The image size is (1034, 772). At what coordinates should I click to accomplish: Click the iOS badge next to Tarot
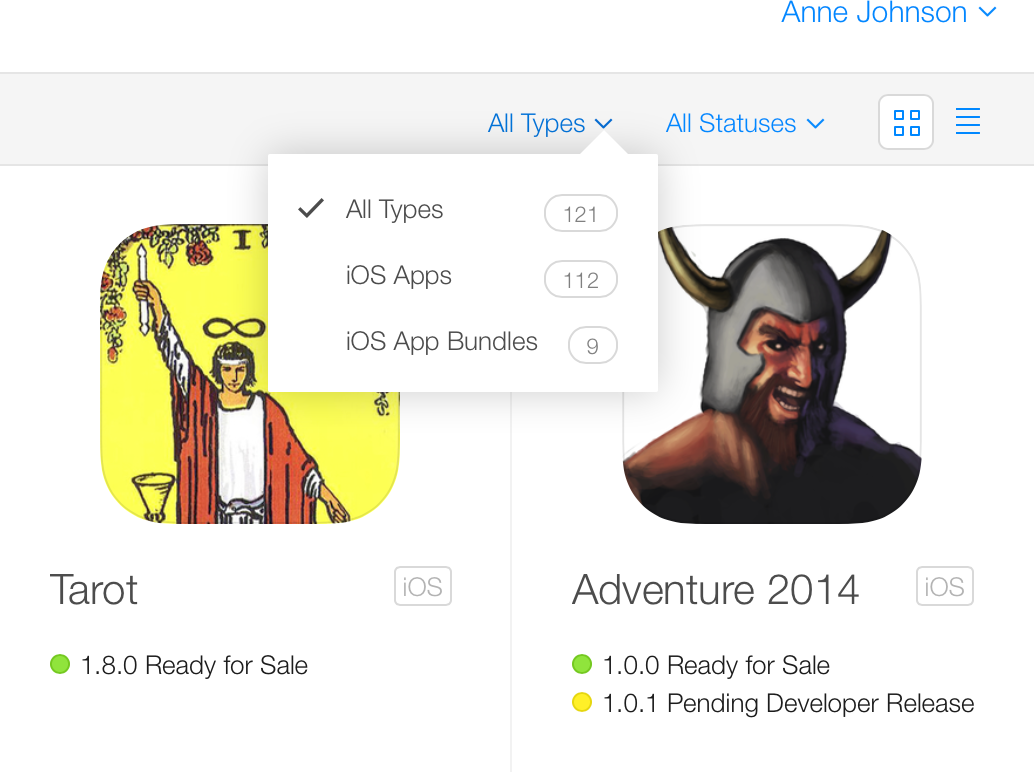423,587
